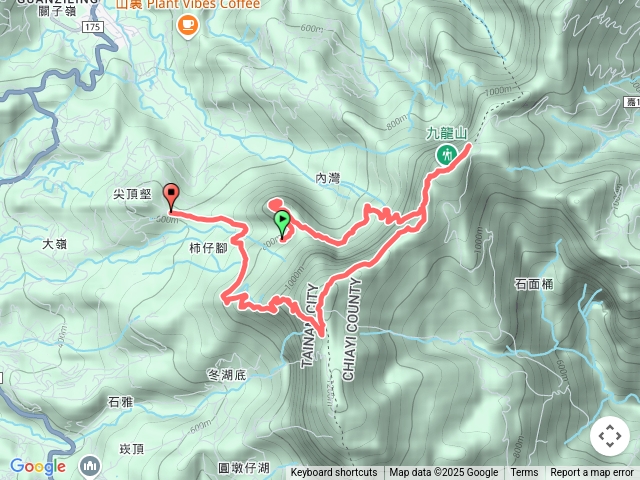Click Report a map error link
The height and width of the screenshot is (480, 640).
591,473
